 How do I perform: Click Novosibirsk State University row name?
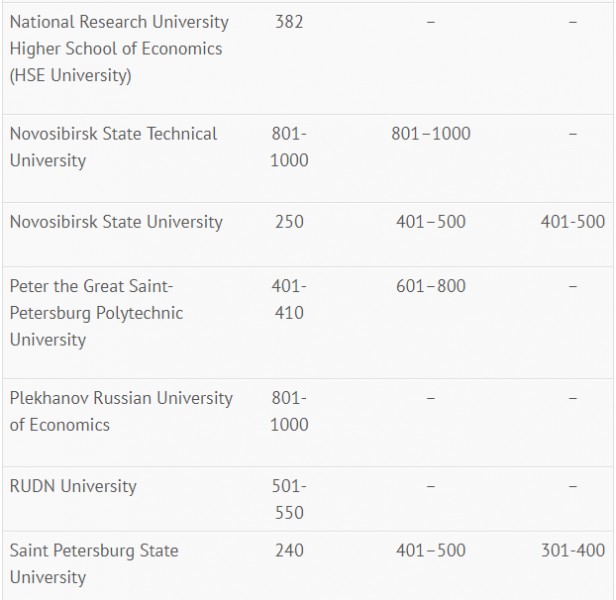116,222
